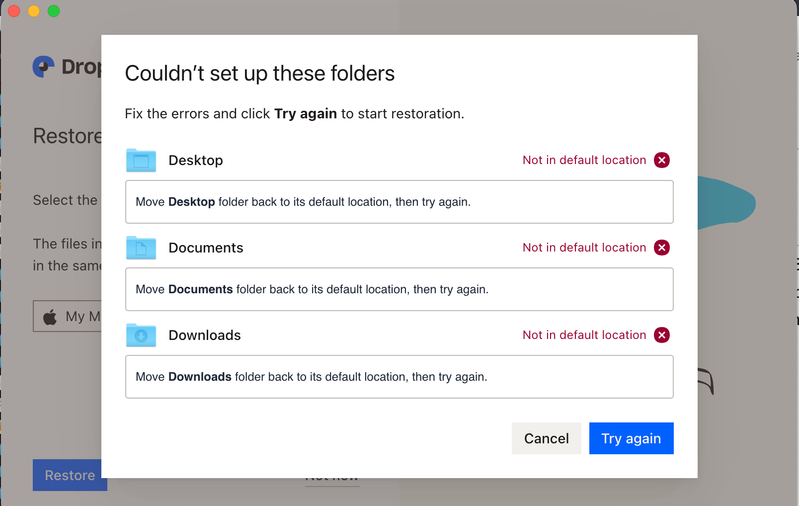This screenshot has width=799, height=506.
Task: Click Desktop's "Not in default location" status
Action: 584,160
